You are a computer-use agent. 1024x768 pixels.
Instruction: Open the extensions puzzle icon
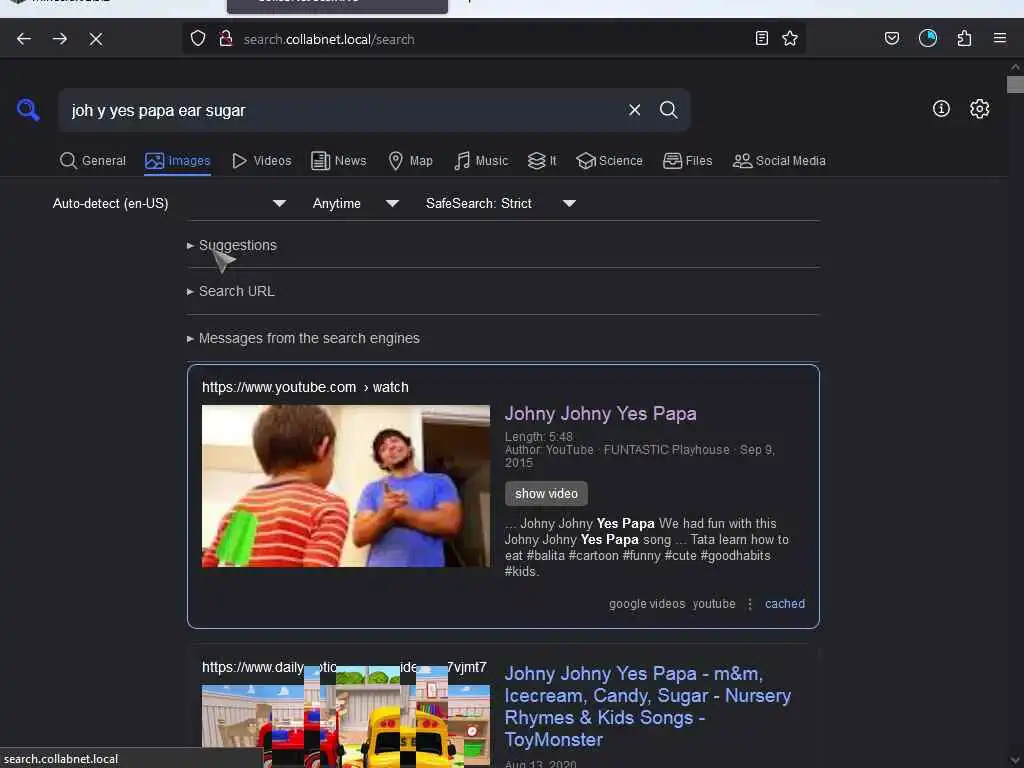pos(965,39)
